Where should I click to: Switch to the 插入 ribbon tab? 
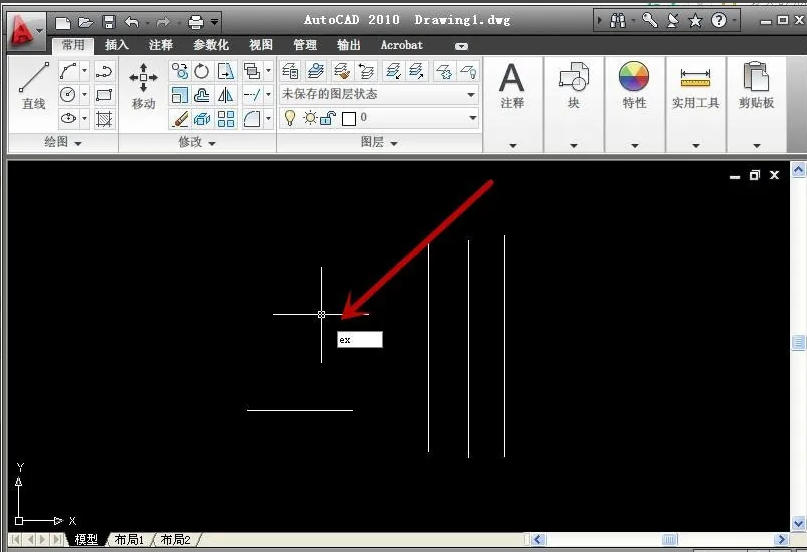[x=117, y=45]
